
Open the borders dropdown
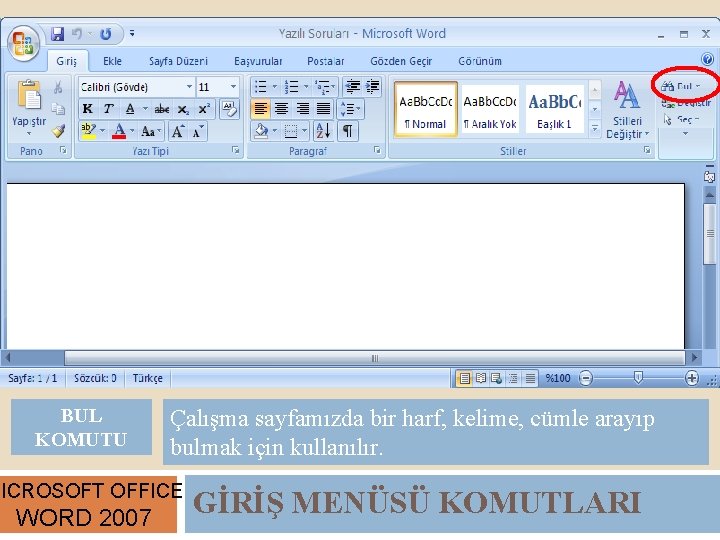coord(304,131)
